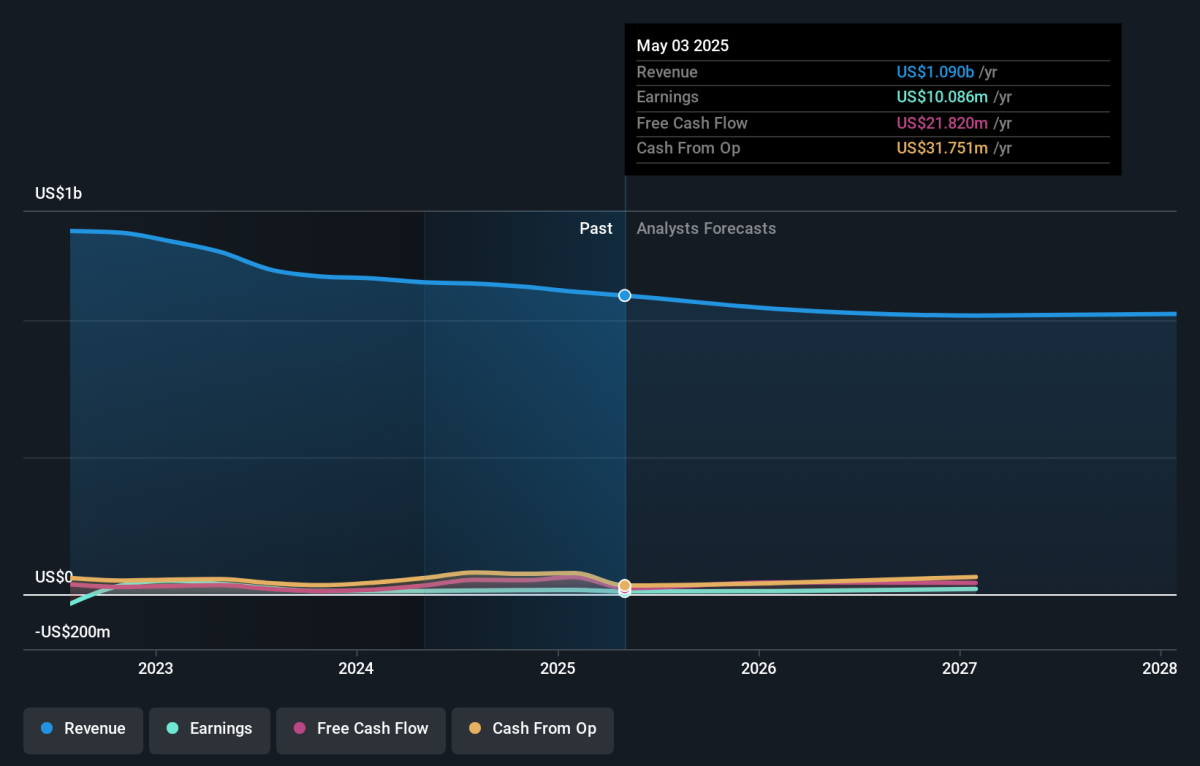Click the tooltip Revenue value US$1.090b
The image size is (1200, 766).
935,72
